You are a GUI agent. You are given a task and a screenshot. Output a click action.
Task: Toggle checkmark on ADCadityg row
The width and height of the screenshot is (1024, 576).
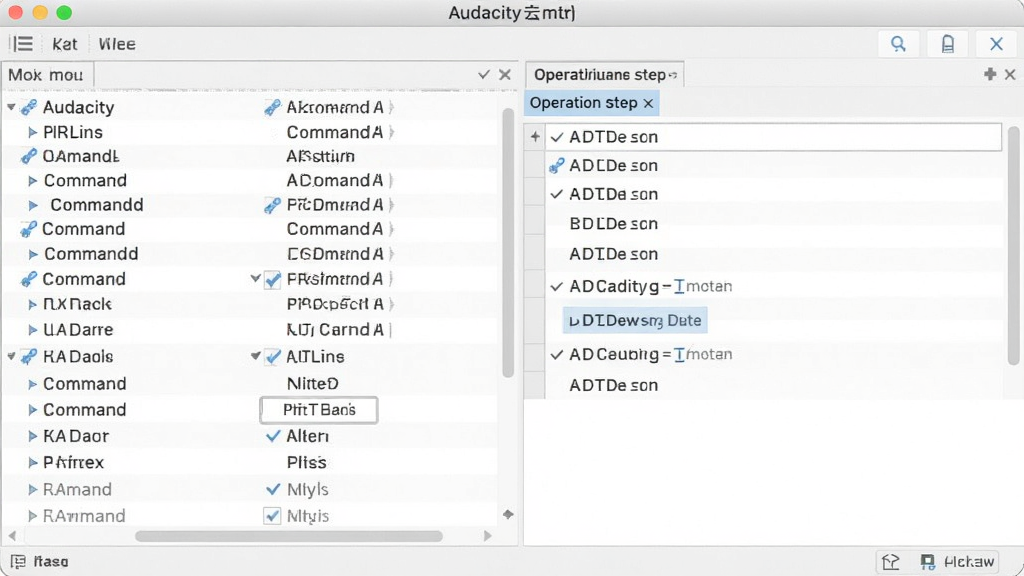557,286
